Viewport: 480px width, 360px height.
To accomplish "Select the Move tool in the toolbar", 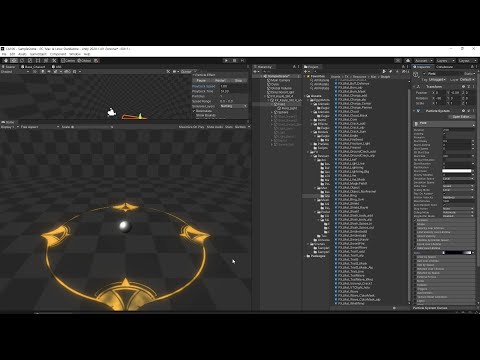I will (14, 60).
